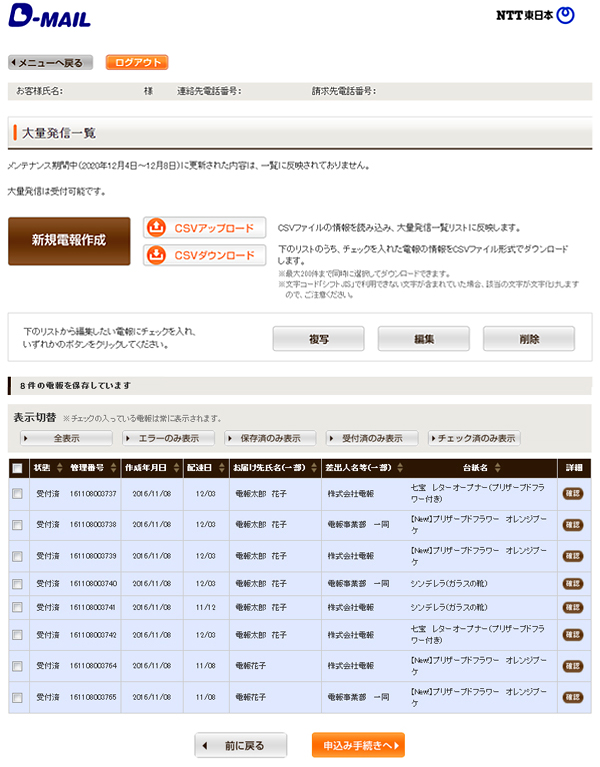Image resolution: width=600 pixels, height=767 pixels.
Task: Proceed with 申込み手続きへ button
Action: [x=358, y=745]
